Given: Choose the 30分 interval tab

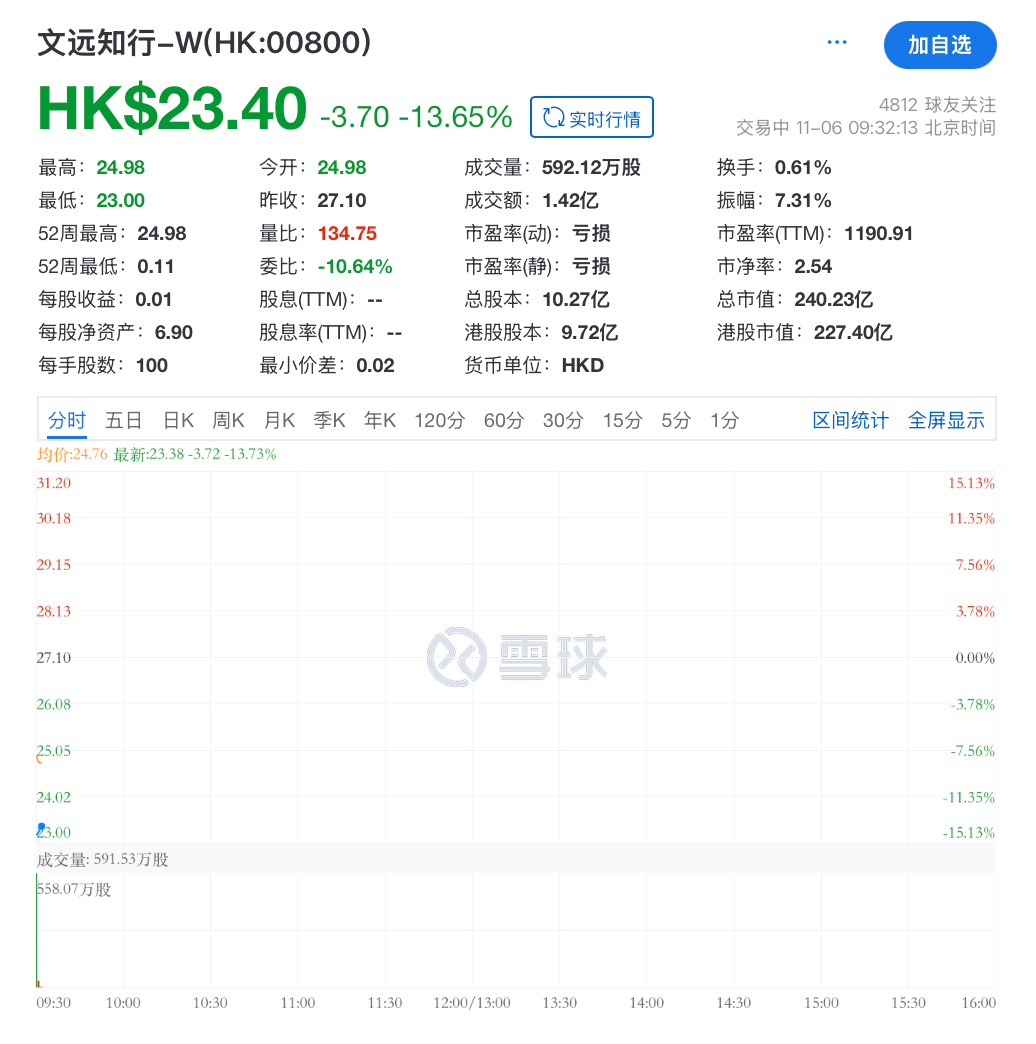Looking at the screenshot, I should click(x=562, y=421).
